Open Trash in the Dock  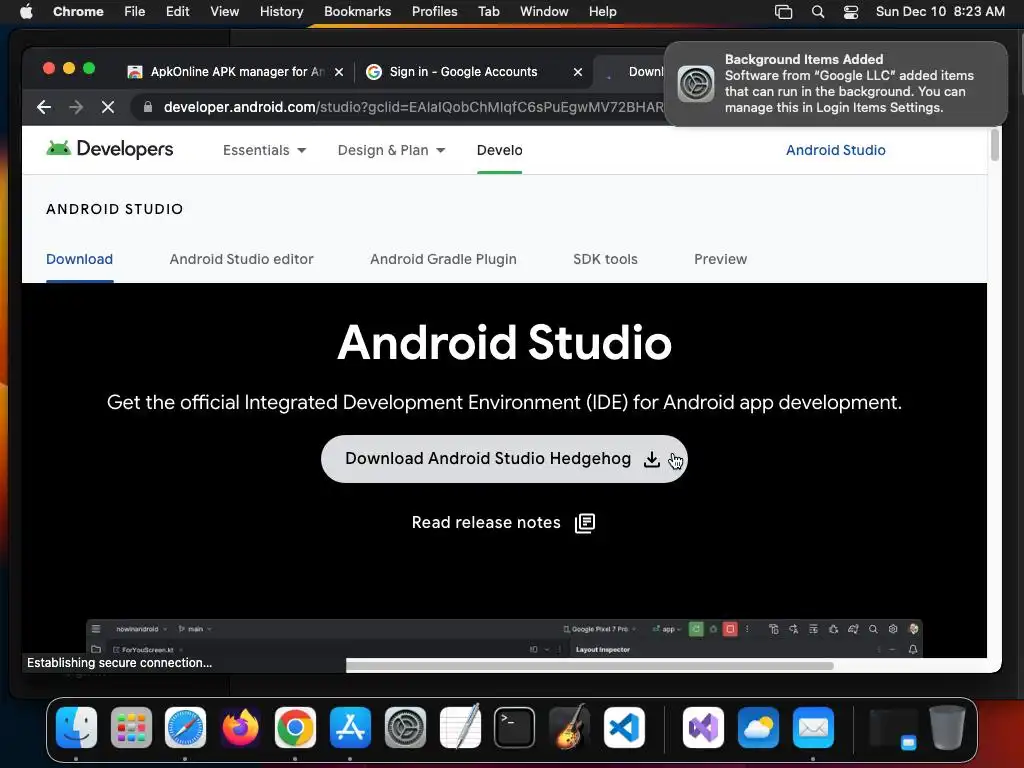click(x=948, y=728)
